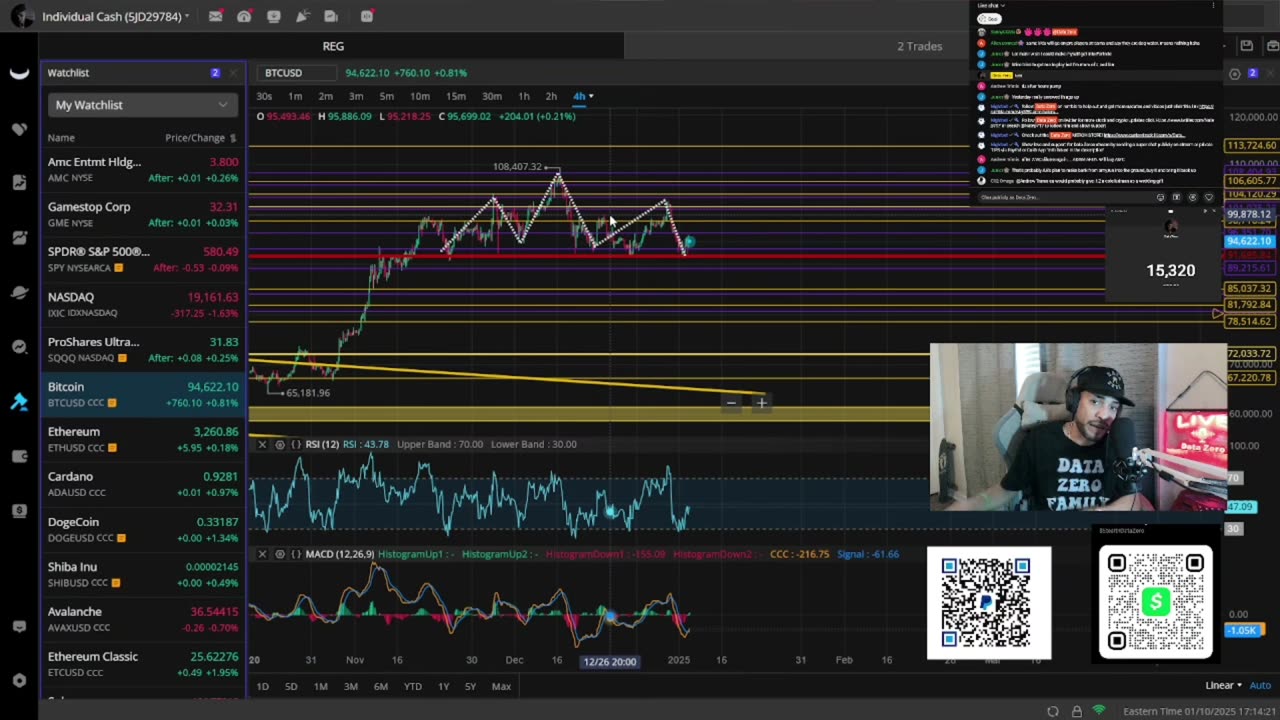
Task: Click the RSI indicator settings icon
Action: pyautogui.click(x=279, y=444)
